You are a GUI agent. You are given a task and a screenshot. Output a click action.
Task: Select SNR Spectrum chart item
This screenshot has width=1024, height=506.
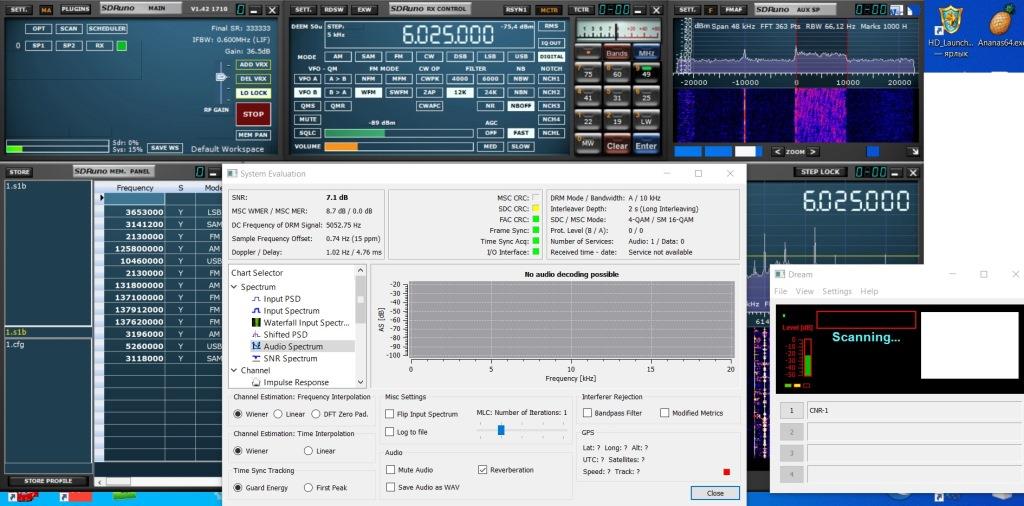290,358
